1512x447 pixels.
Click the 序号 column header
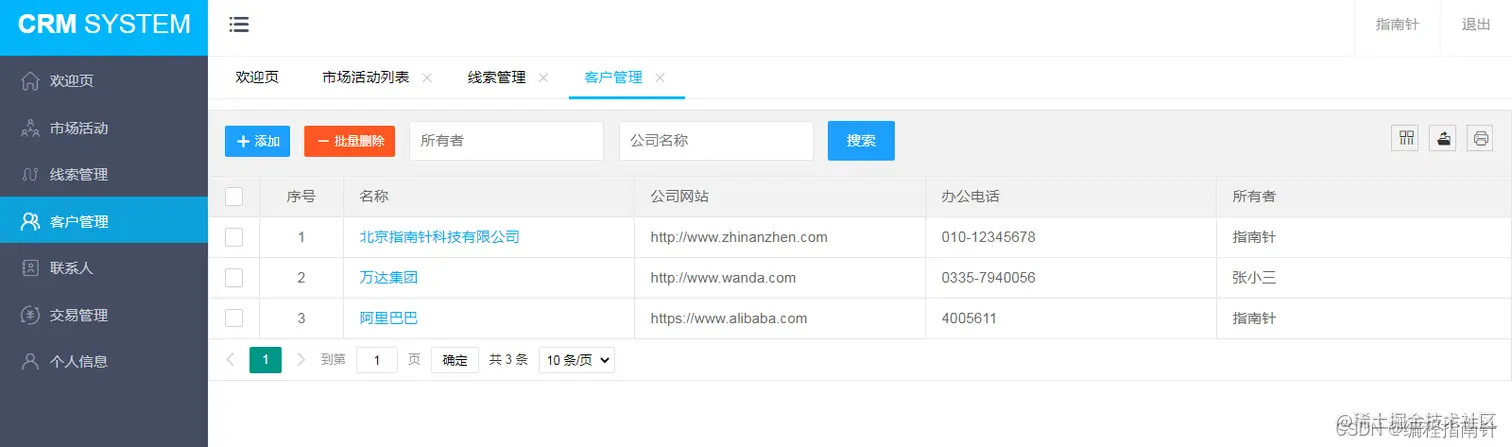pyautogui.click(x=301, y=197)
